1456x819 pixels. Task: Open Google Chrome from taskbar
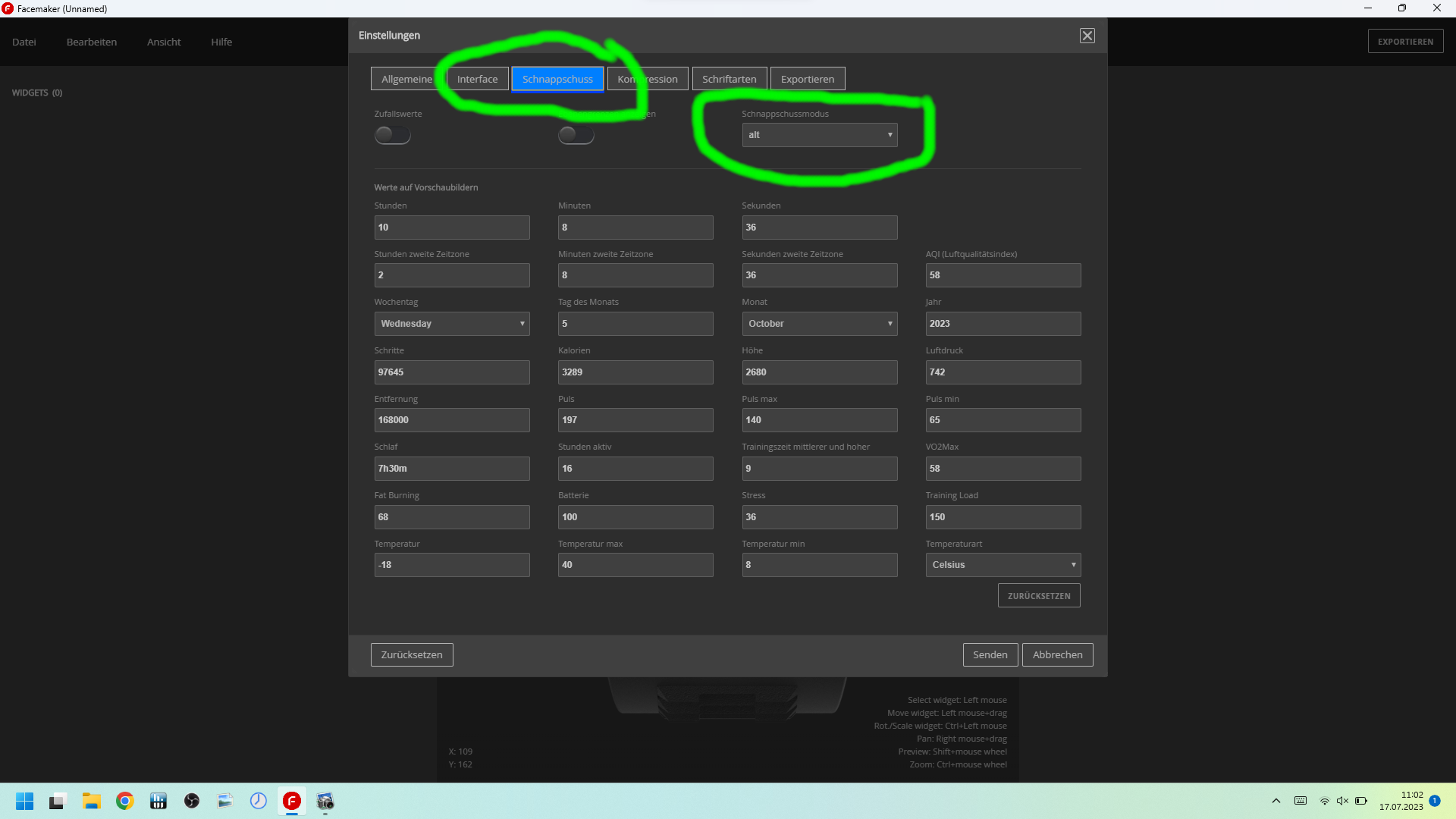point(125,801)
